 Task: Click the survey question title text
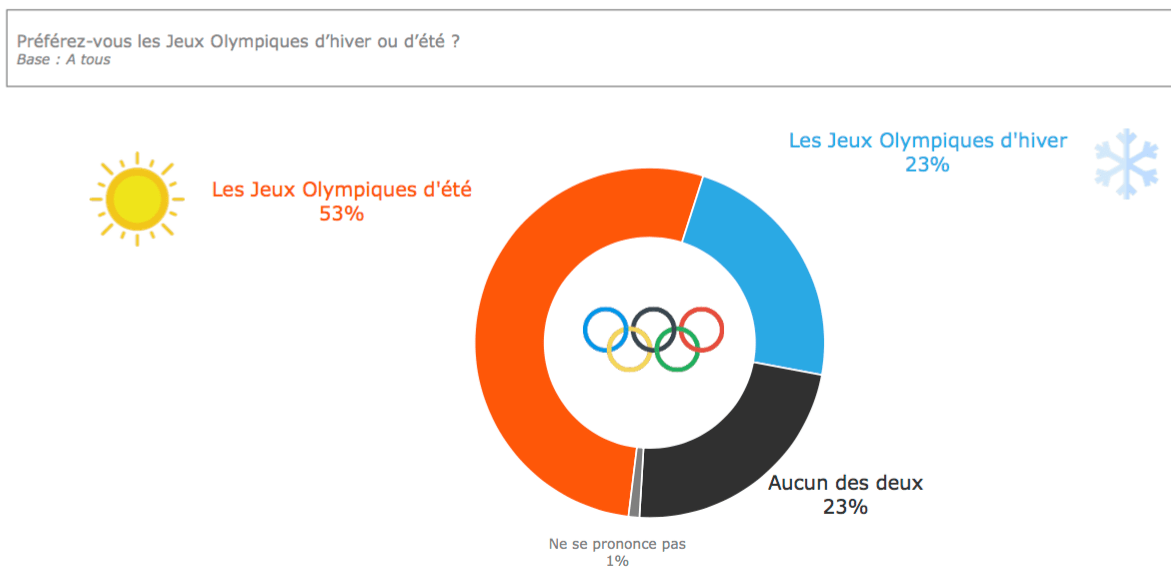click(238, 41)
